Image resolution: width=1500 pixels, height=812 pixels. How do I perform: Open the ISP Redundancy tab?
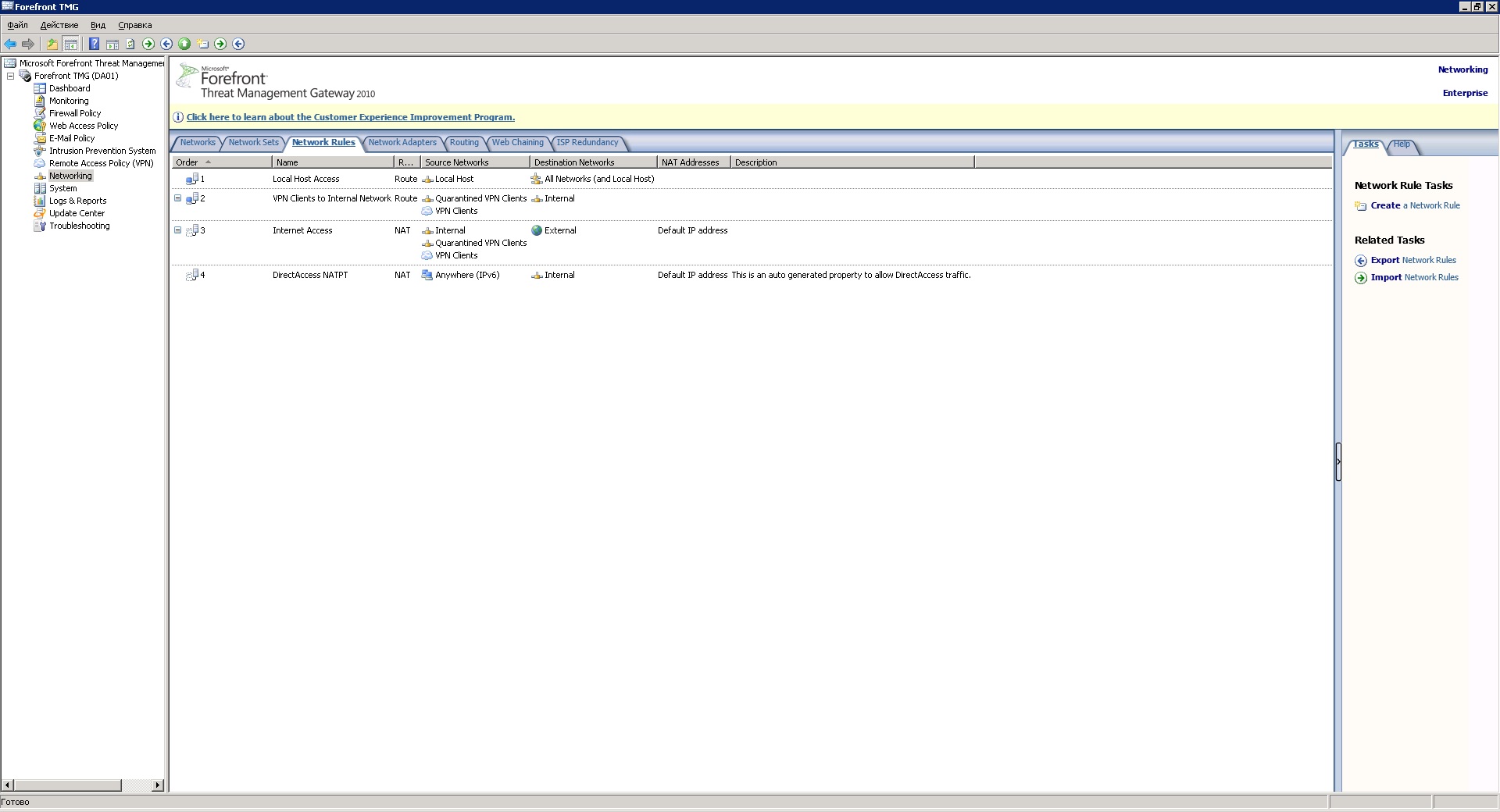587,143
